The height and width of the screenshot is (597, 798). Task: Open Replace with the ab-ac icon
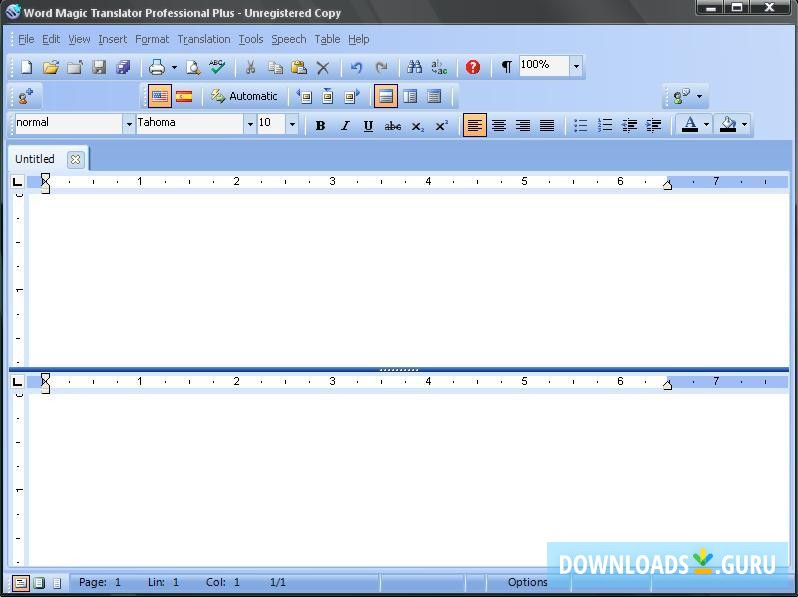tap(439, 67)
